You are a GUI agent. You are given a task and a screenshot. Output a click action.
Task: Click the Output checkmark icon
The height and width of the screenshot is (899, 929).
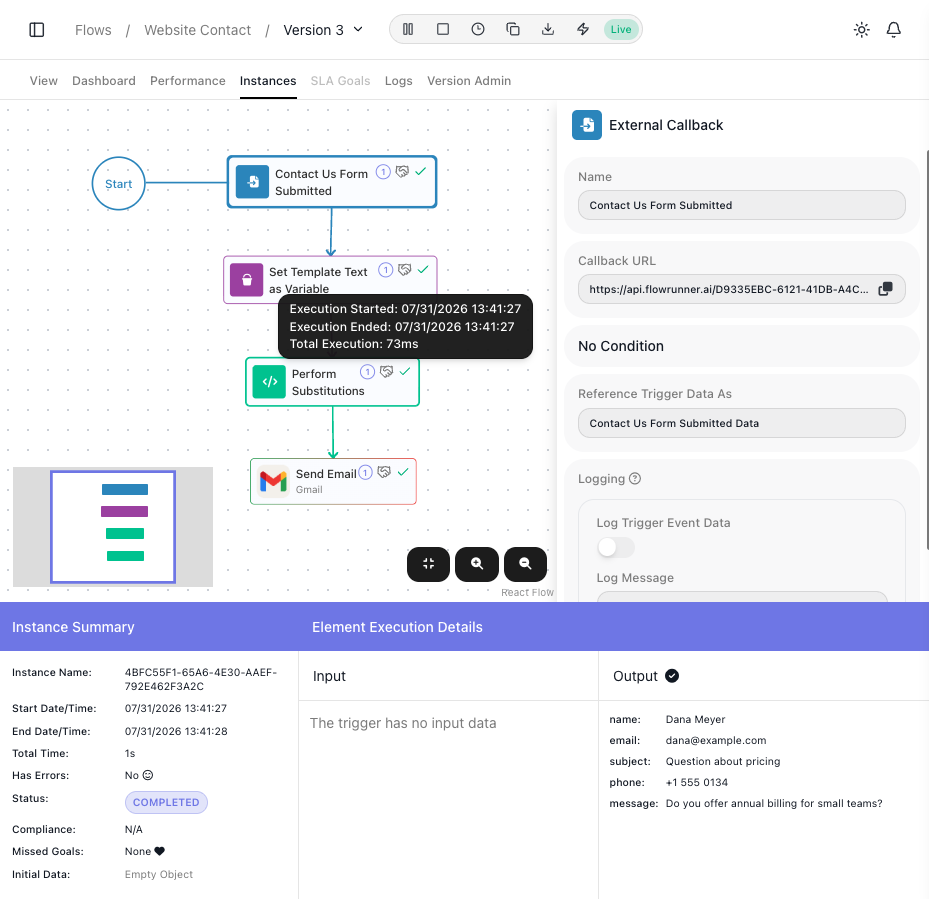[672, 676]
